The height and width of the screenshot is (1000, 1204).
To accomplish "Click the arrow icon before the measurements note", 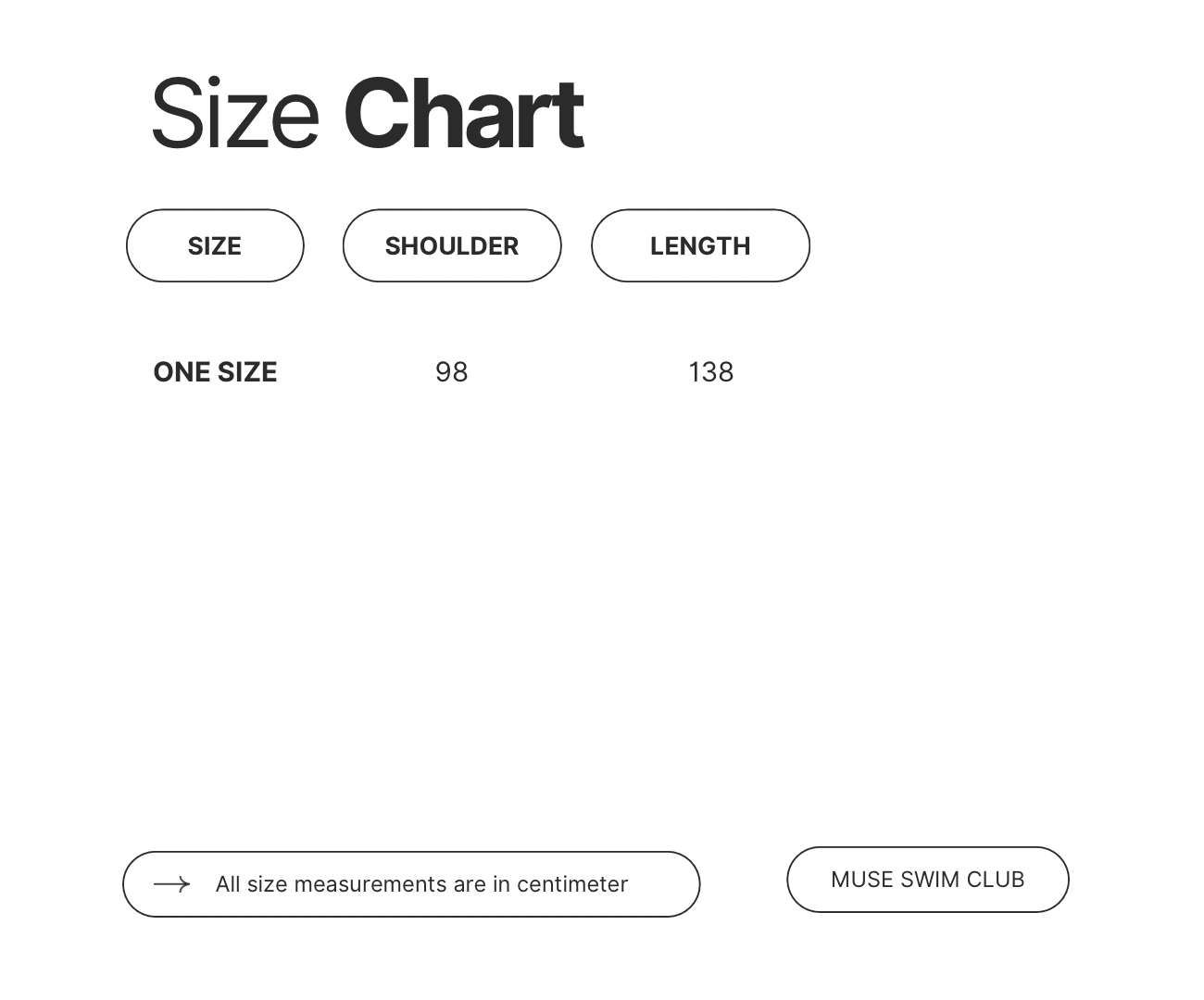I will pos(172,884).
